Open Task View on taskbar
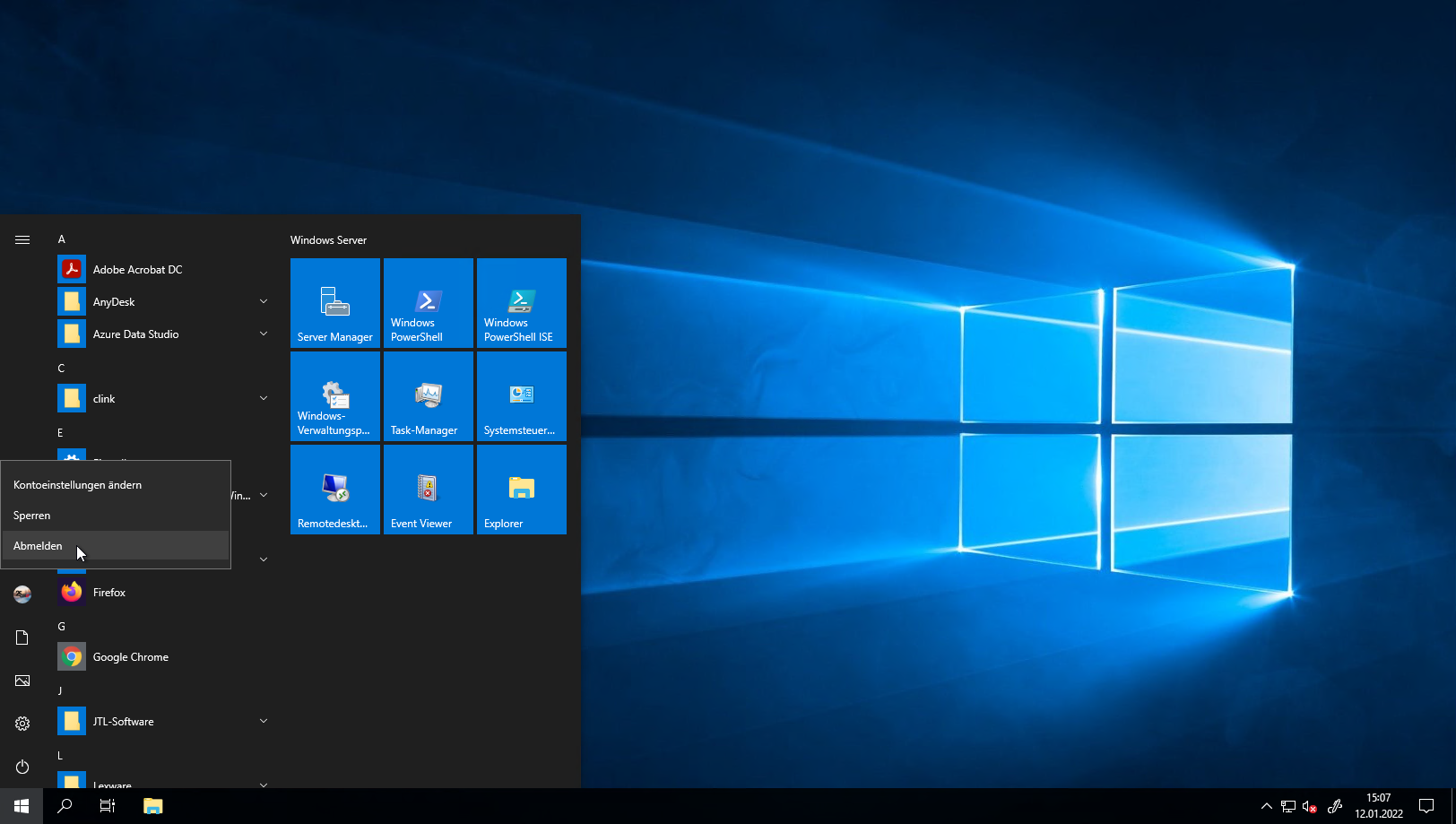1456x824 pixels. click(108, 806)
